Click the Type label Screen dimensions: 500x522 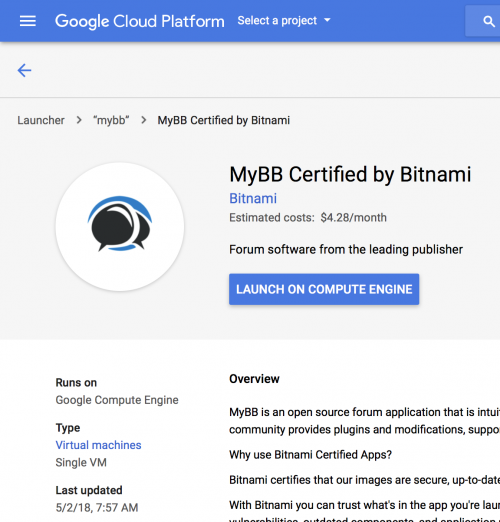click(x=68, y=428)
